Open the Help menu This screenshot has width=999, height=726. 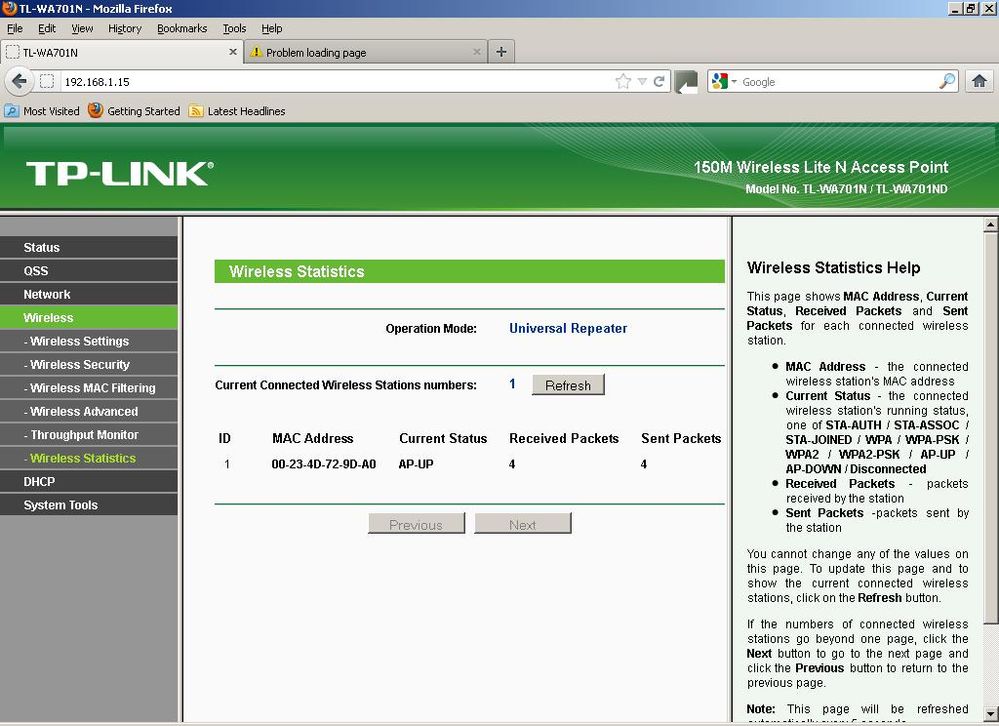(271, 29)
